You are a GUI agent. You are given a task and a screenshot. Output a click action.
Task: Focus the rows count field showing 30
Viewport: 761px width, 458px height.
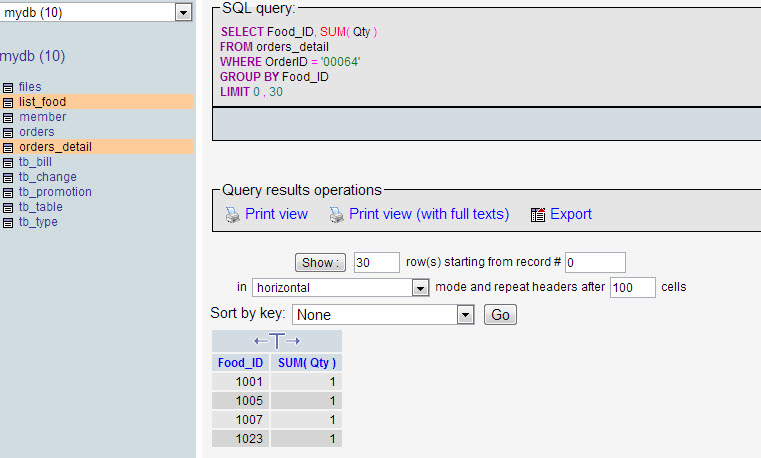(377, 262)
